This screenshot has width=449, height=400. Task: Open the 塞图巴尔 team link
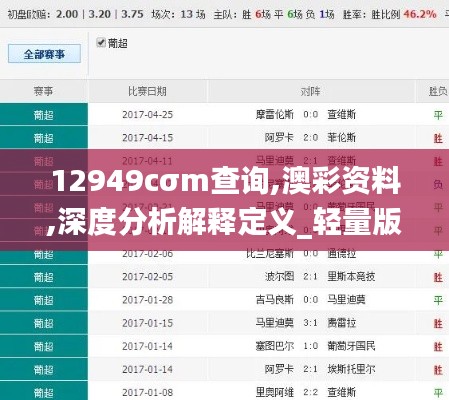275,346
